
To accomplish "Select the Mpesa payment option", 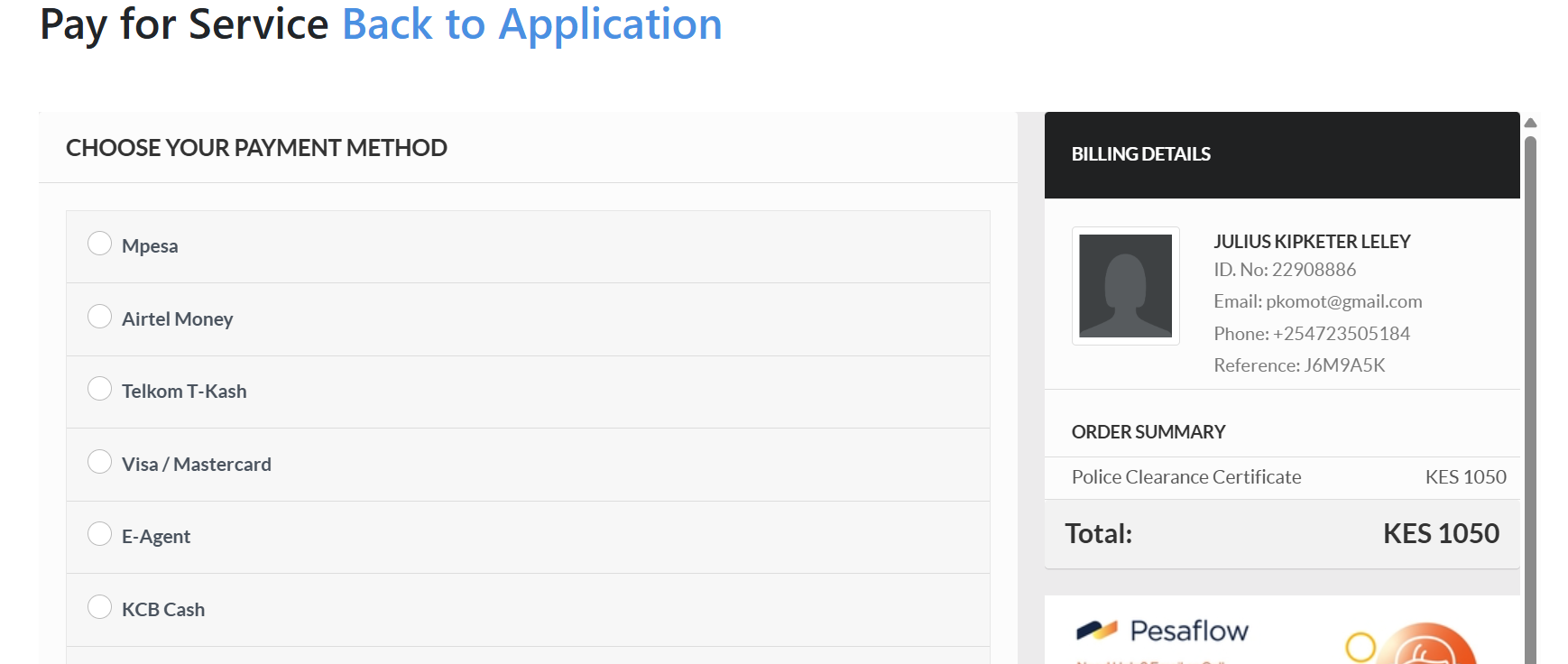I will (x=99, y=244).
